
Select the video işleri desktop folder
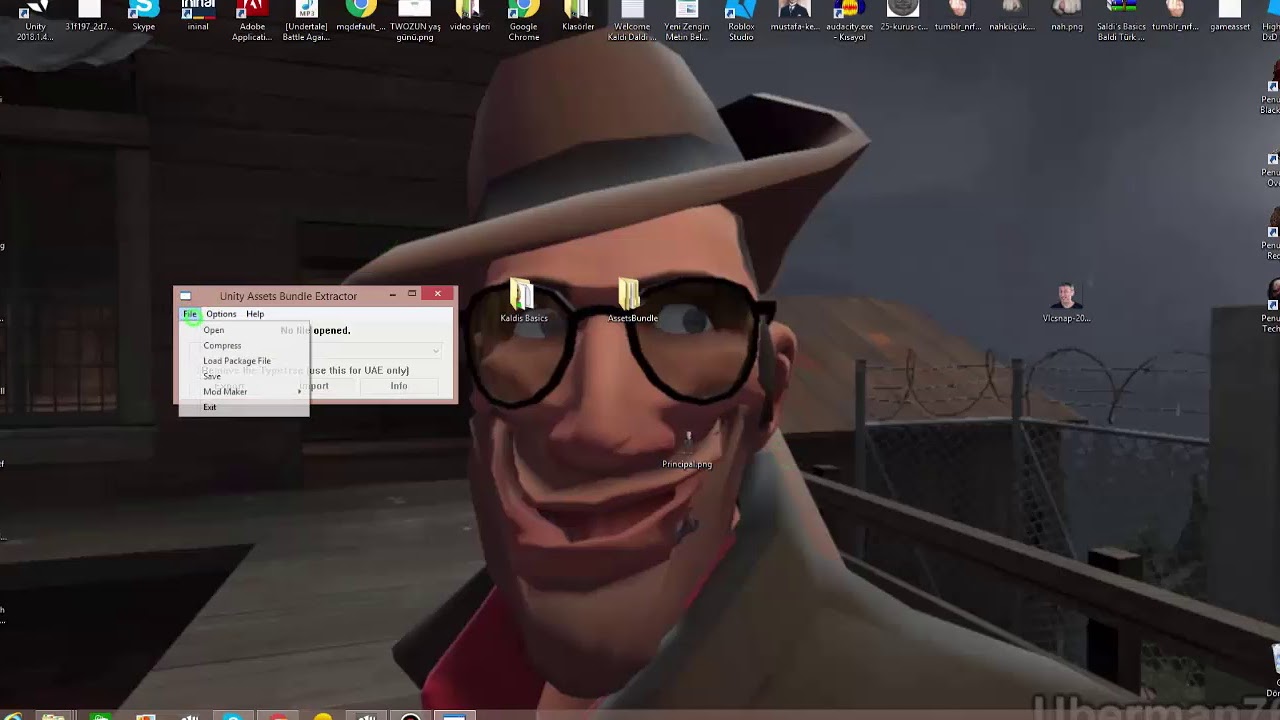[x=469, y=16]
